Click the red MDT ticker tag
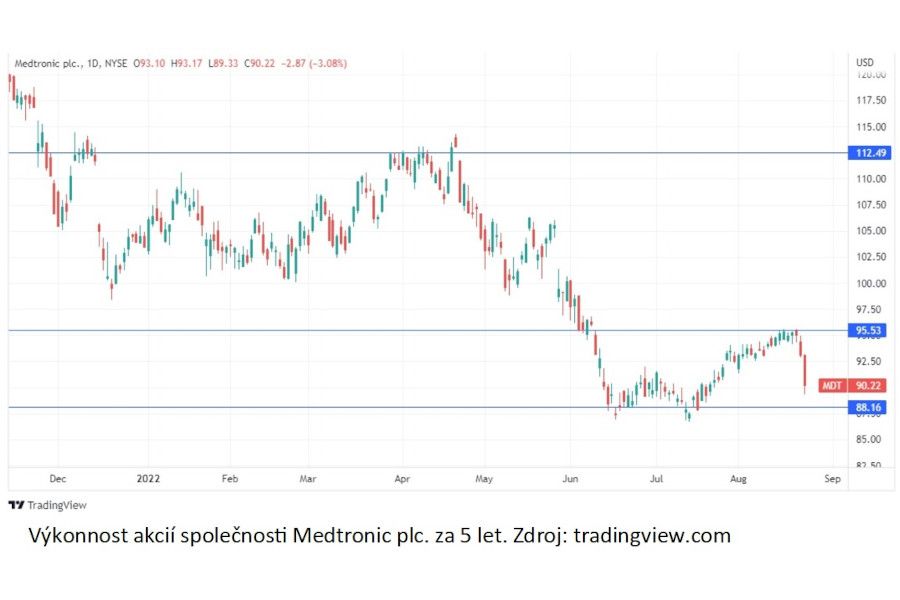This screenshot has height=600, width=900. (831, 385)
